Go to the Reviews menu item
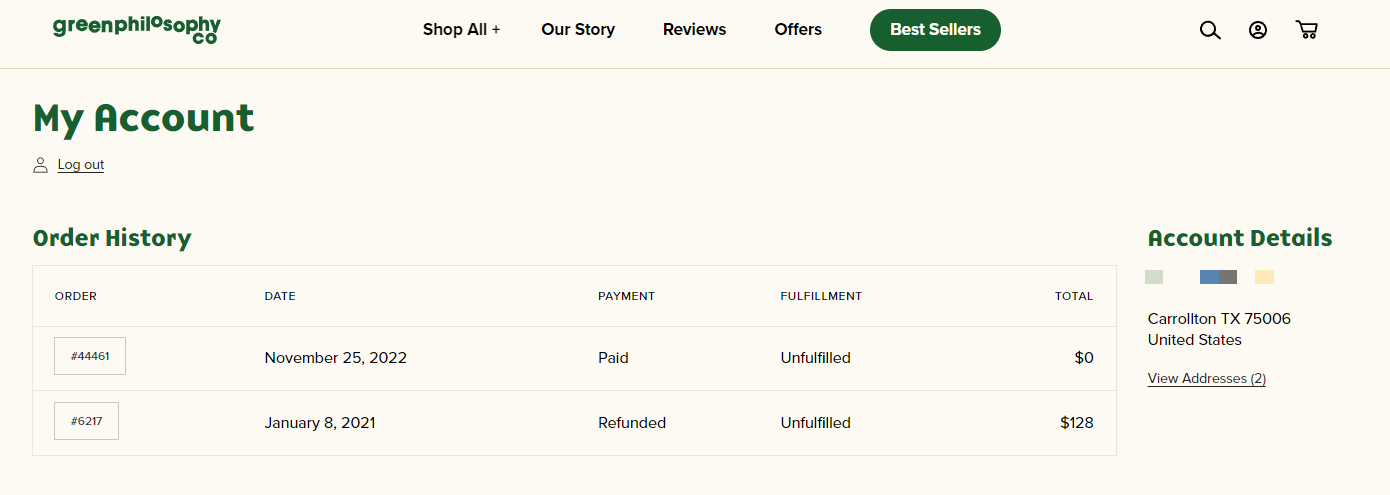The image size is (1390, 495). tap(694, 30)
